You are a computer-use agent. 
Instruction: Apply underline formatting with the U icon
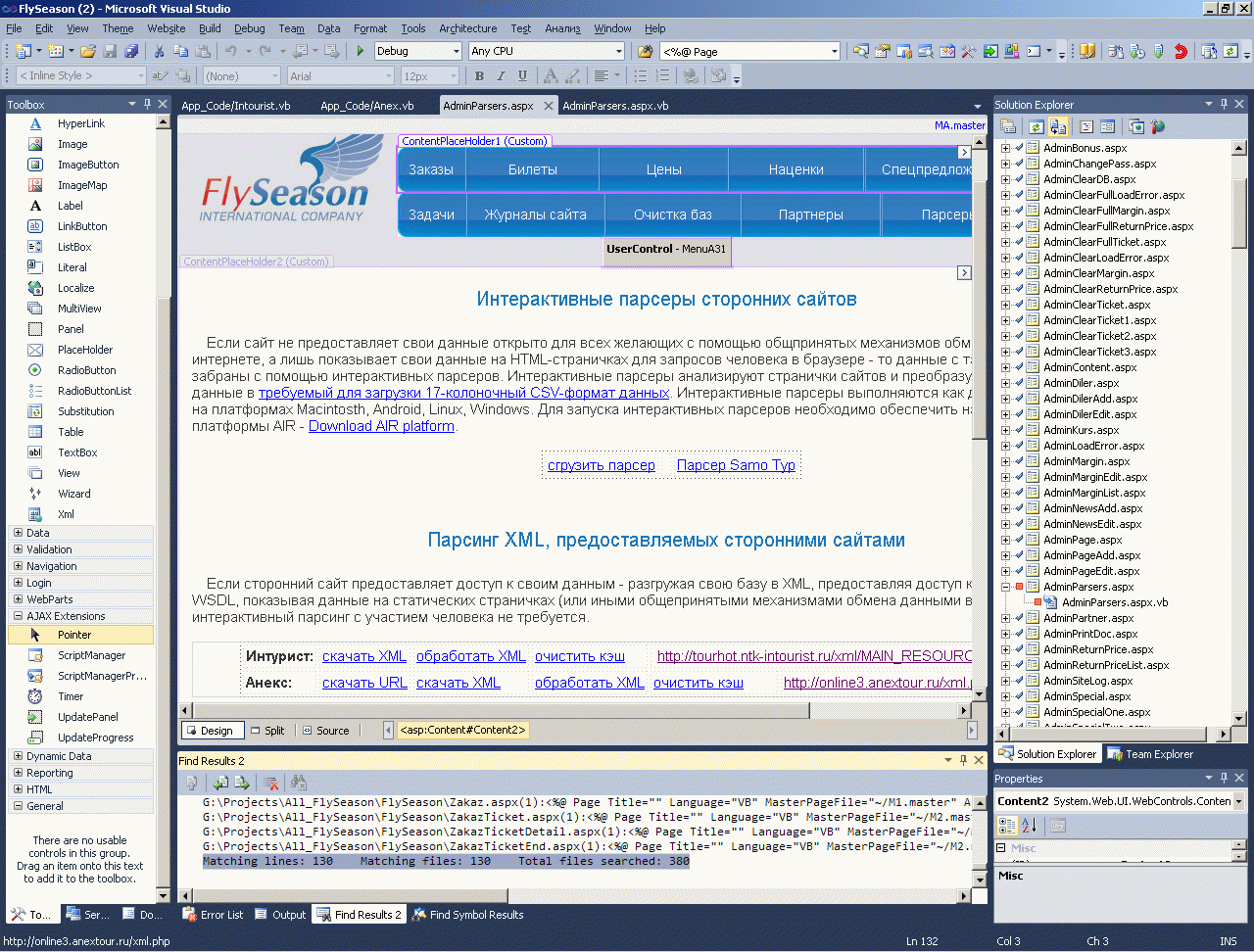pyautogui.click(x=522, y=75)
